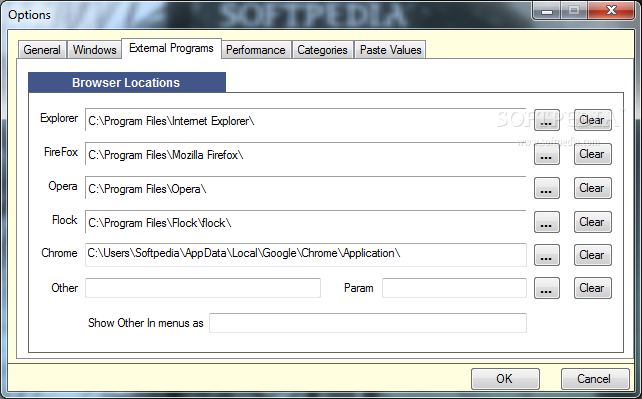Minimize the Options window
642x399 pixels.
pyautogui.click(x=547, y=10)
